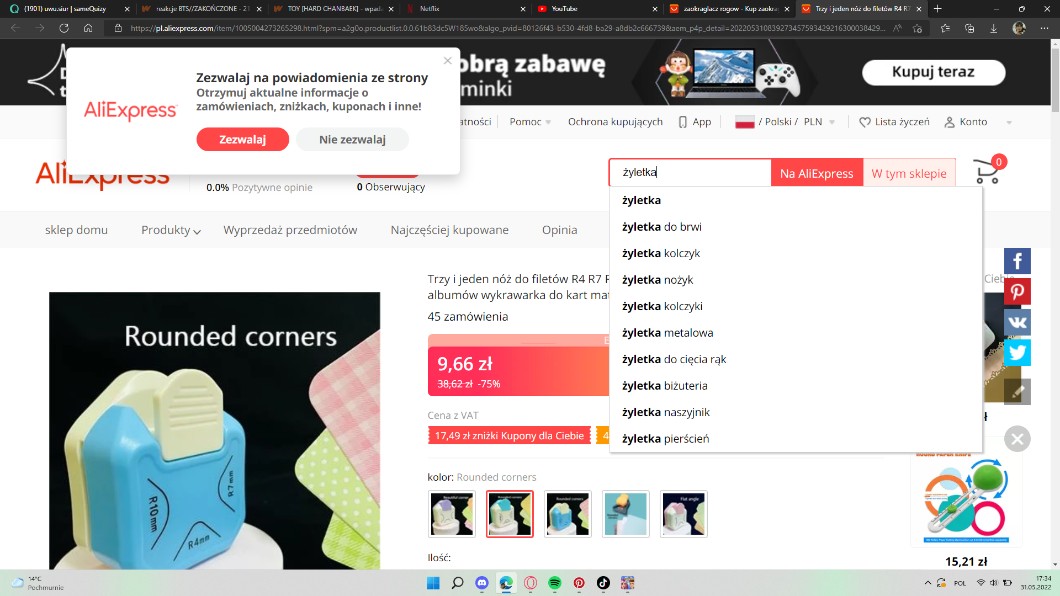Share the product on Twitter
Image resolution: width=1060 pixels, height=596 pixels.
[x=1017, y=352]
